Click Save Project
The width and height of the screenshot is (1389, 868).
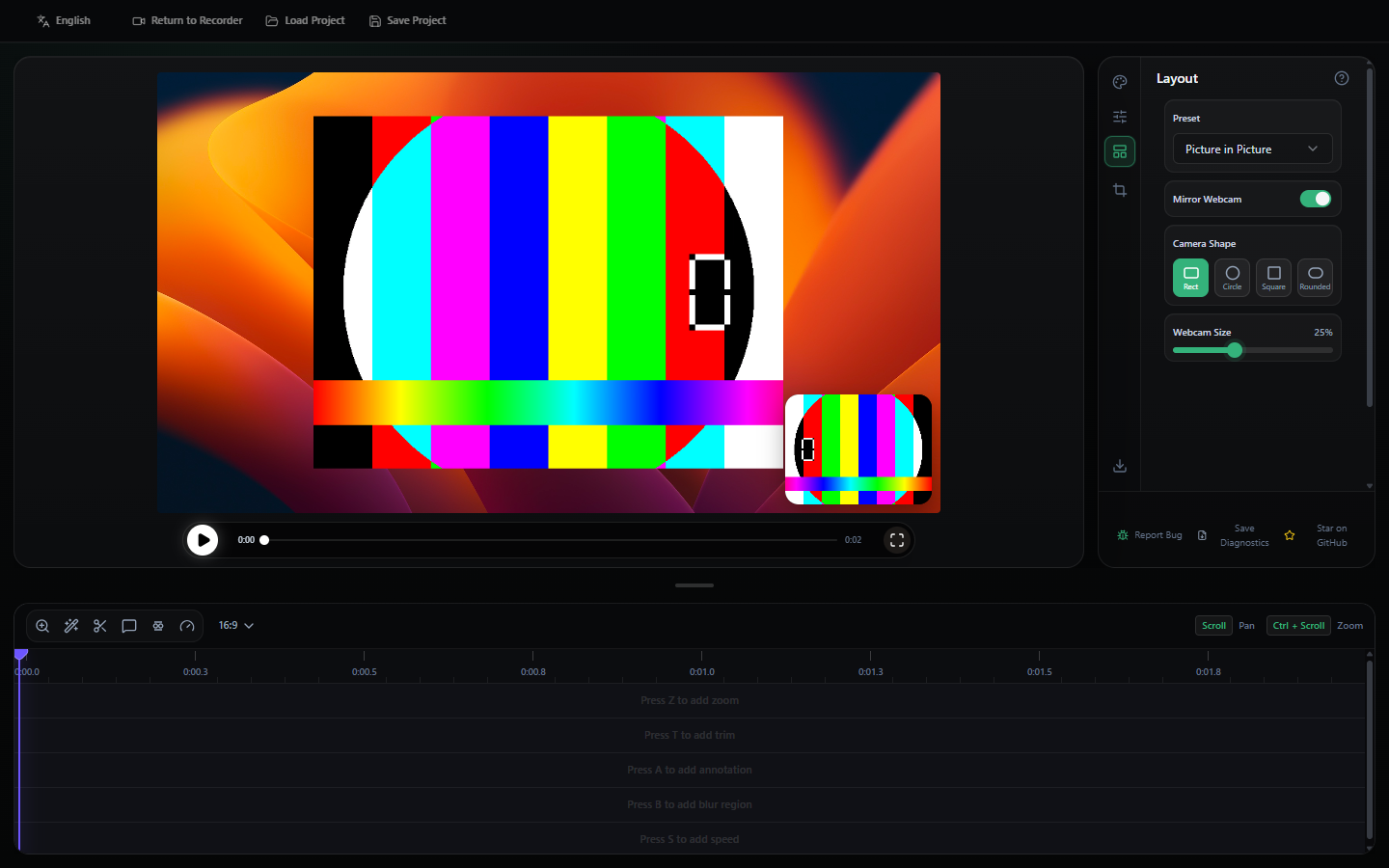407,20
